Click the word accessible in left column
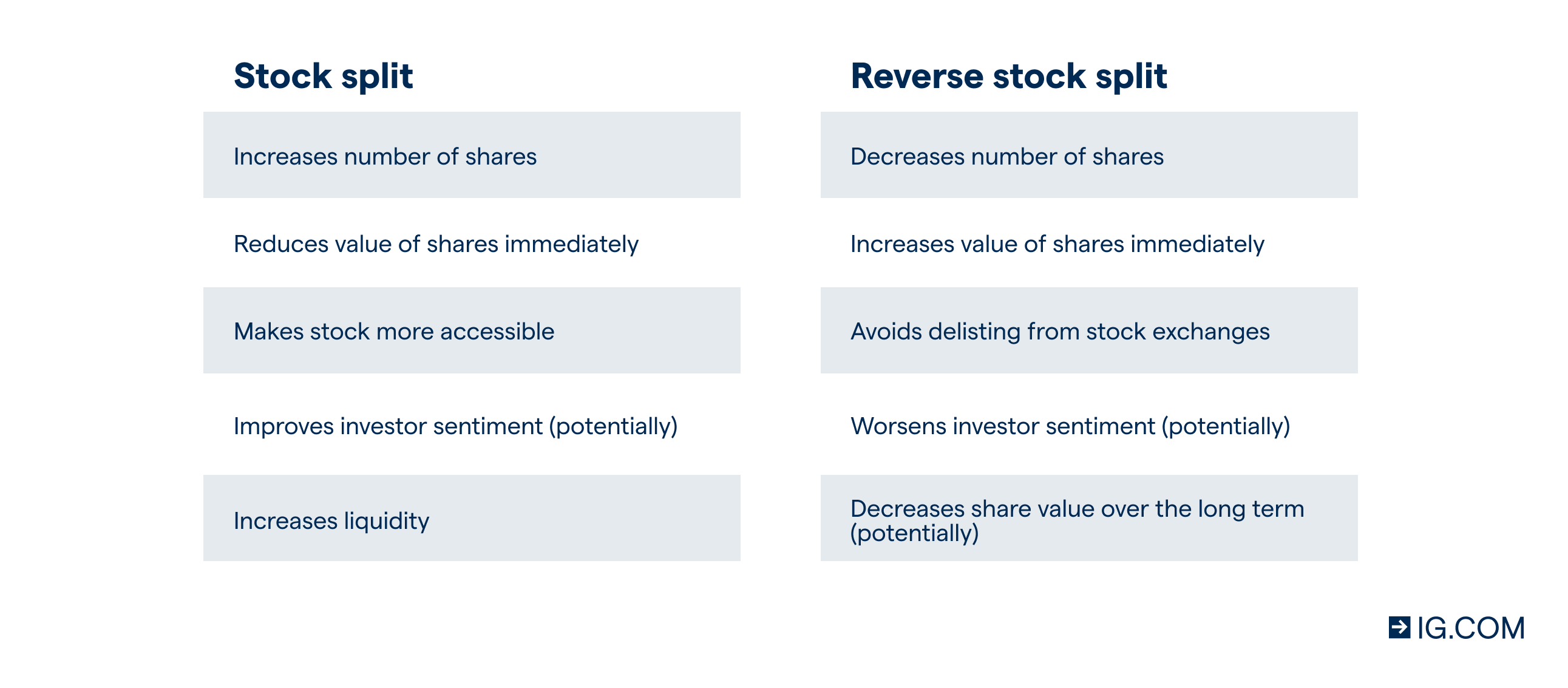The image size is (1568, 688). click(x=497, y=331)
